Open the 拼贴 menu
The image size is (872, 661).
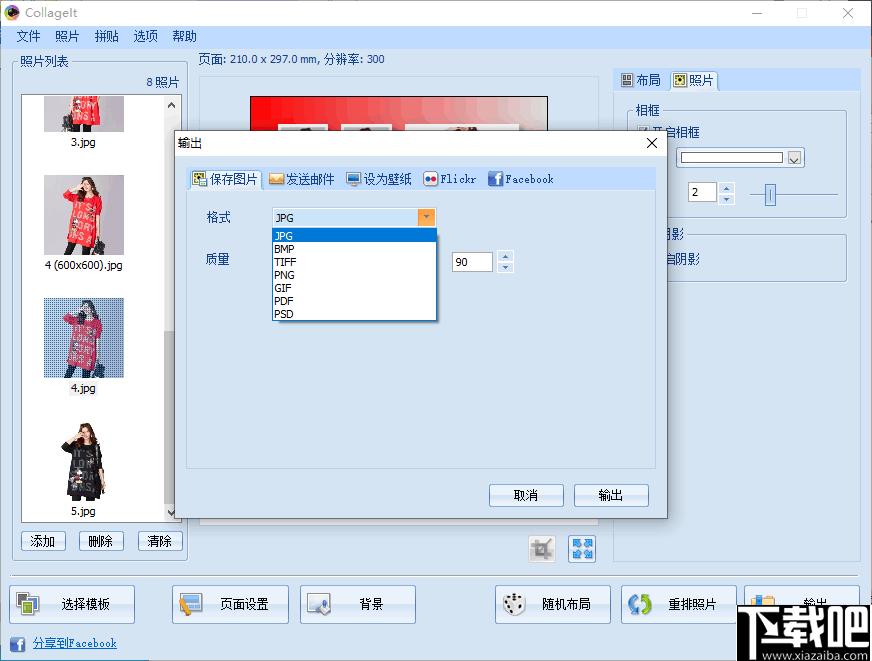[x=107, y=37]
